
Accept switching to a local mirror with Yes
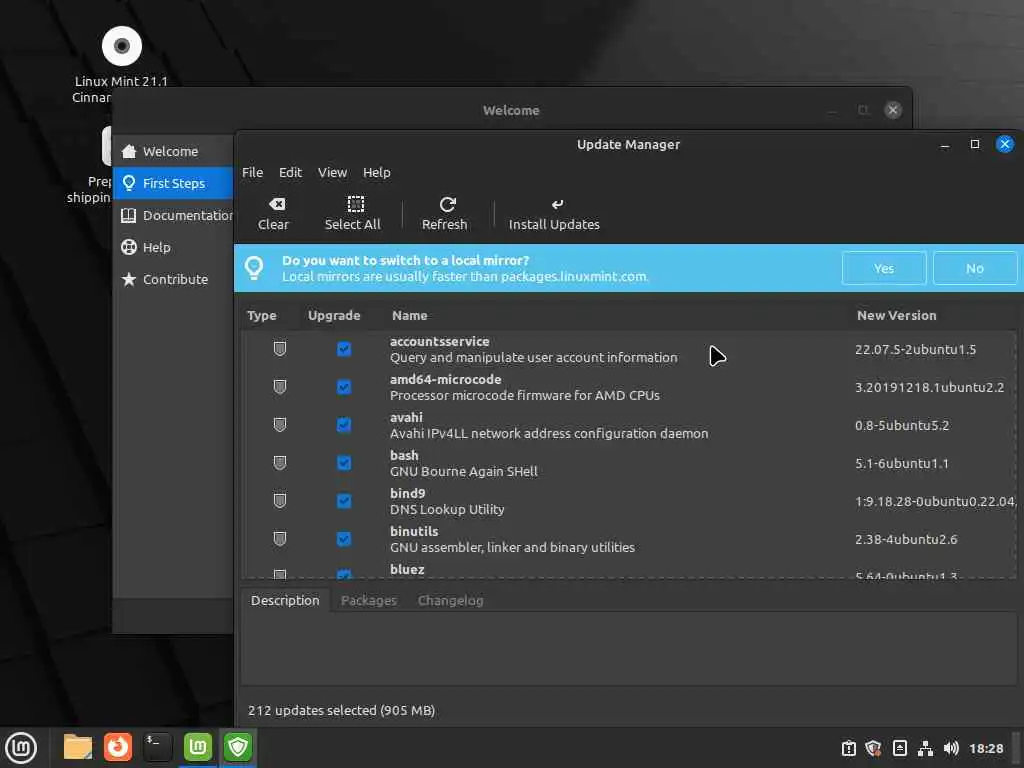pos(884,268)
